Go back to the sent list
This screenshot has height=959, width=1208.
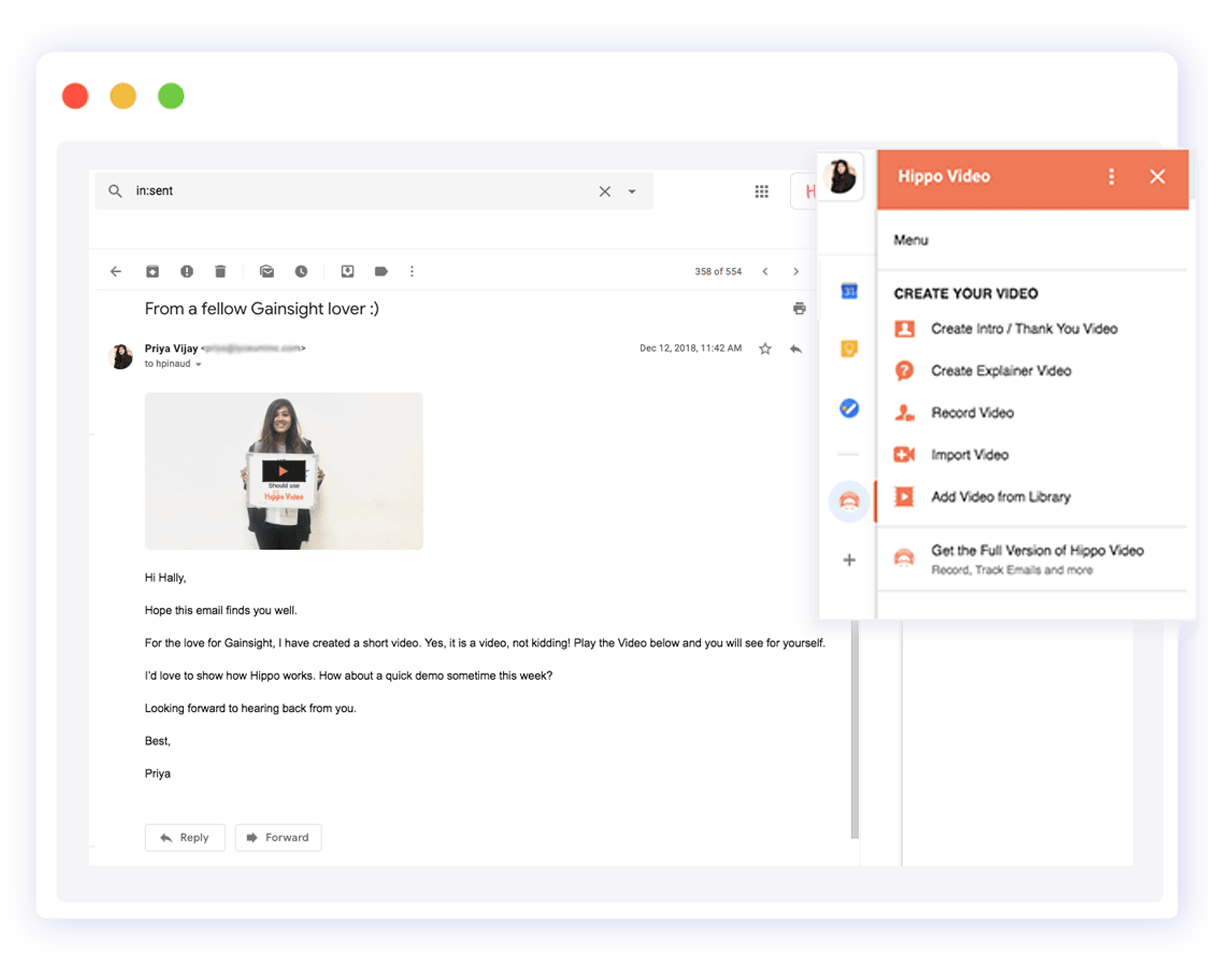click(116, 271)
